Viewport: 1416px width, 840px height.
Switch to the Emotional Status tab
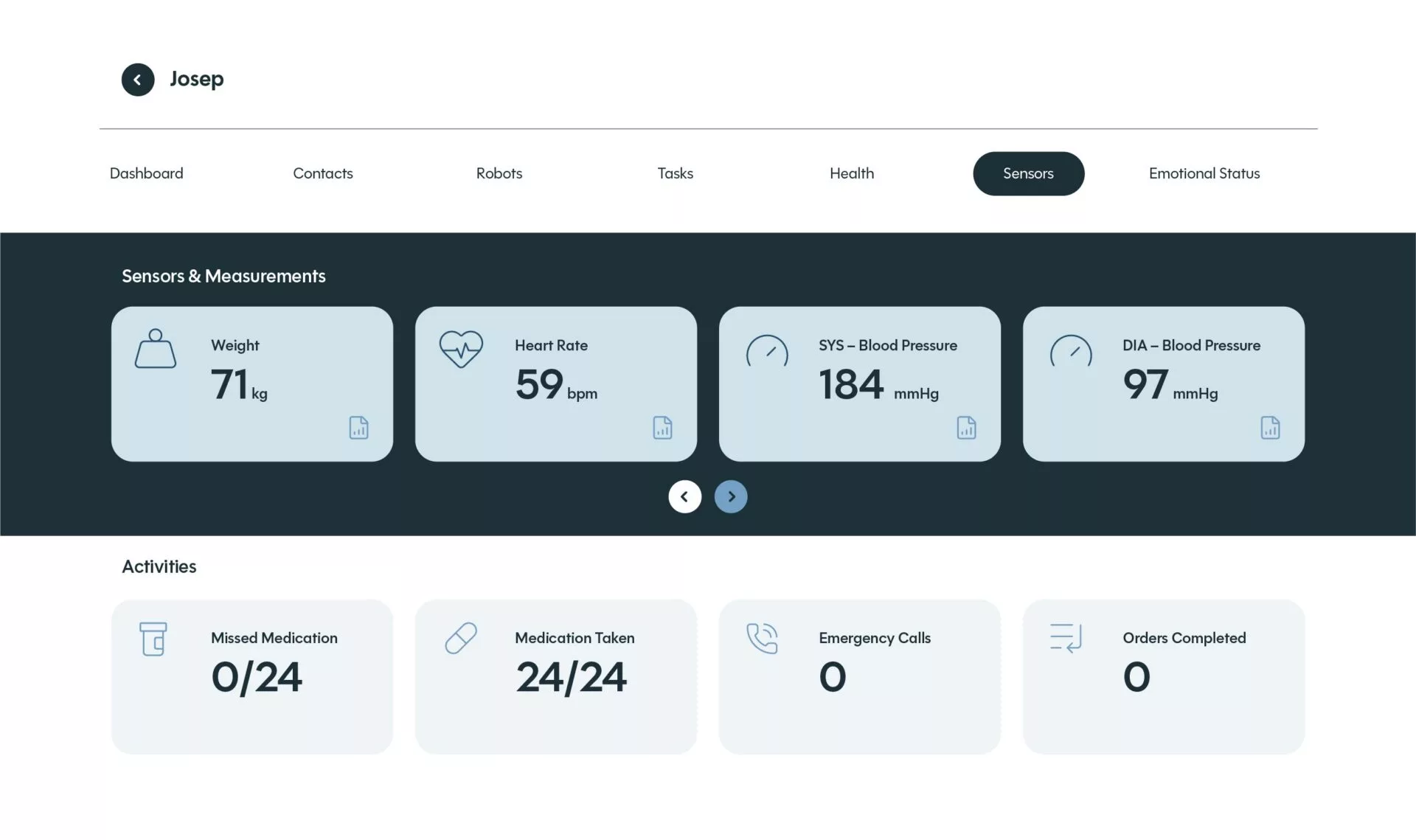(1204, 173)
